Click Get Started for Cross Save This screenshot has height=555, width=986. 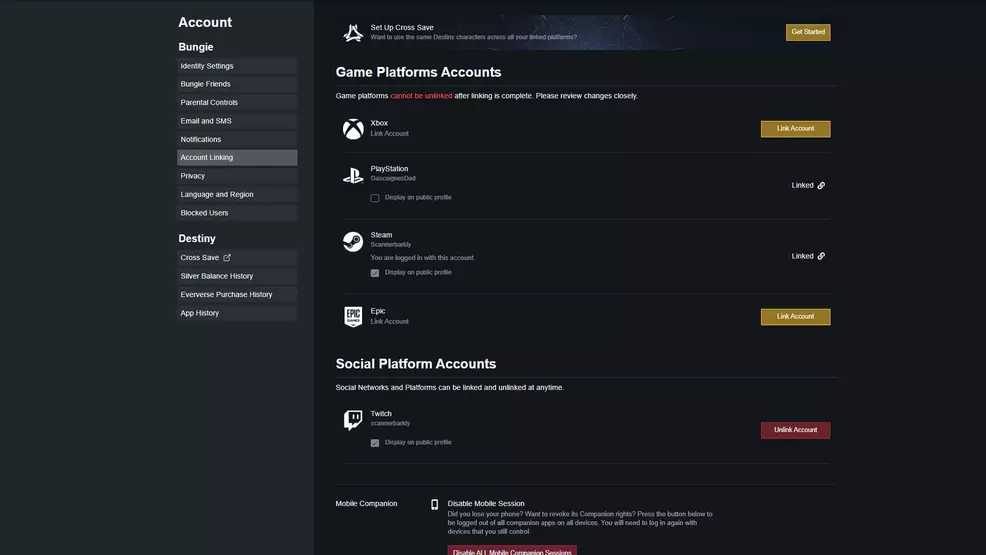[808, 32]
